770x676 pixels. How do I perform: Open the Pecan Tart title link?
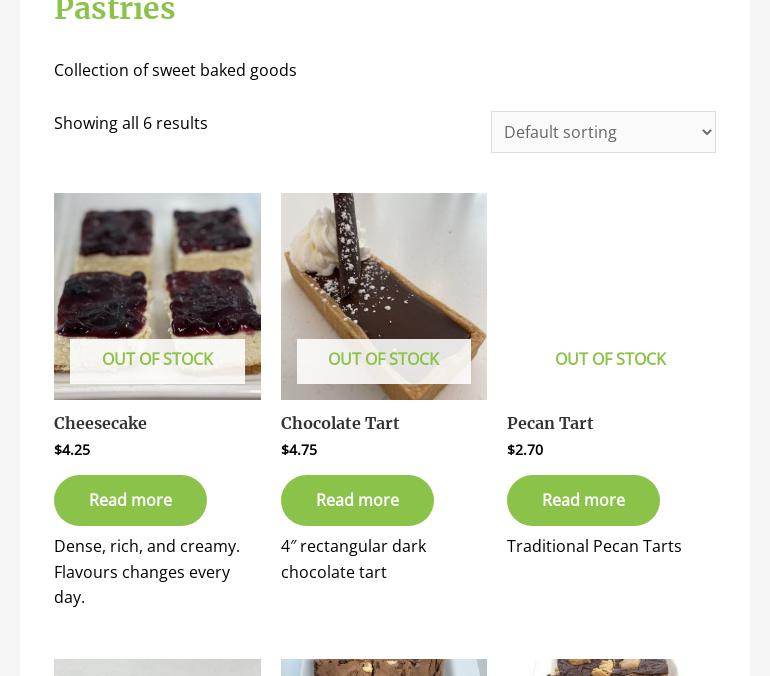pos(550,423)
